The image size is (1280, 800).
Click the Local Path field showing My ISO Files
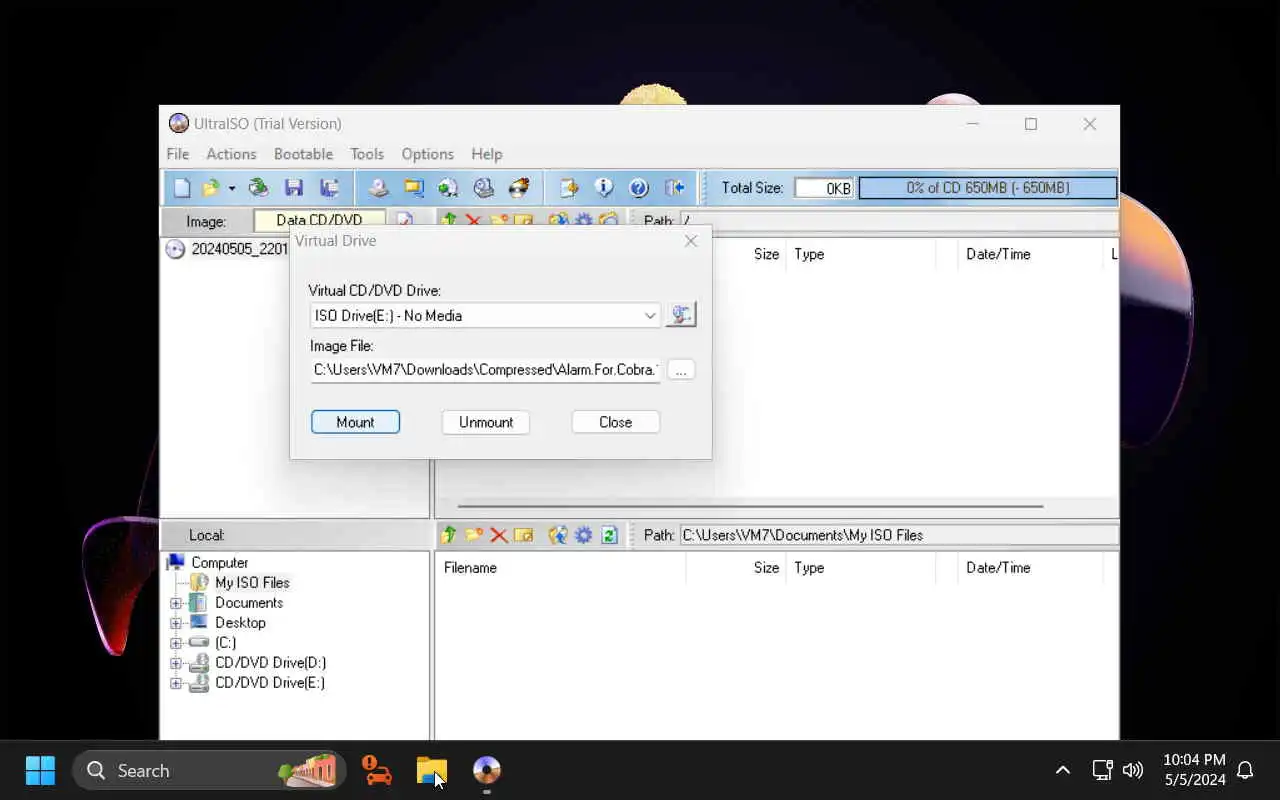899,535
